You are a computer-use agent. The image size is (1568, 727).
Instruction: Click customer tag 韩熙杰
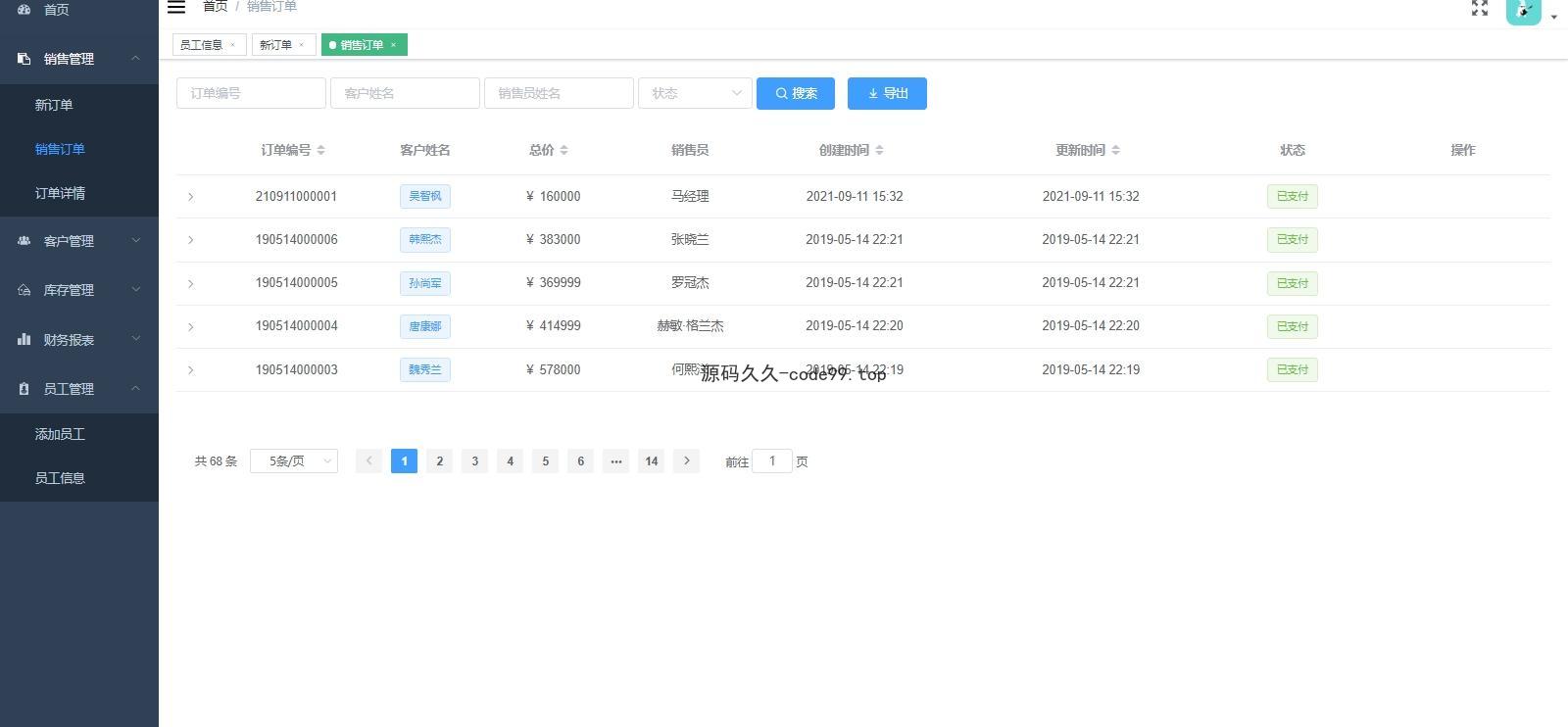(x=425, y=239)
